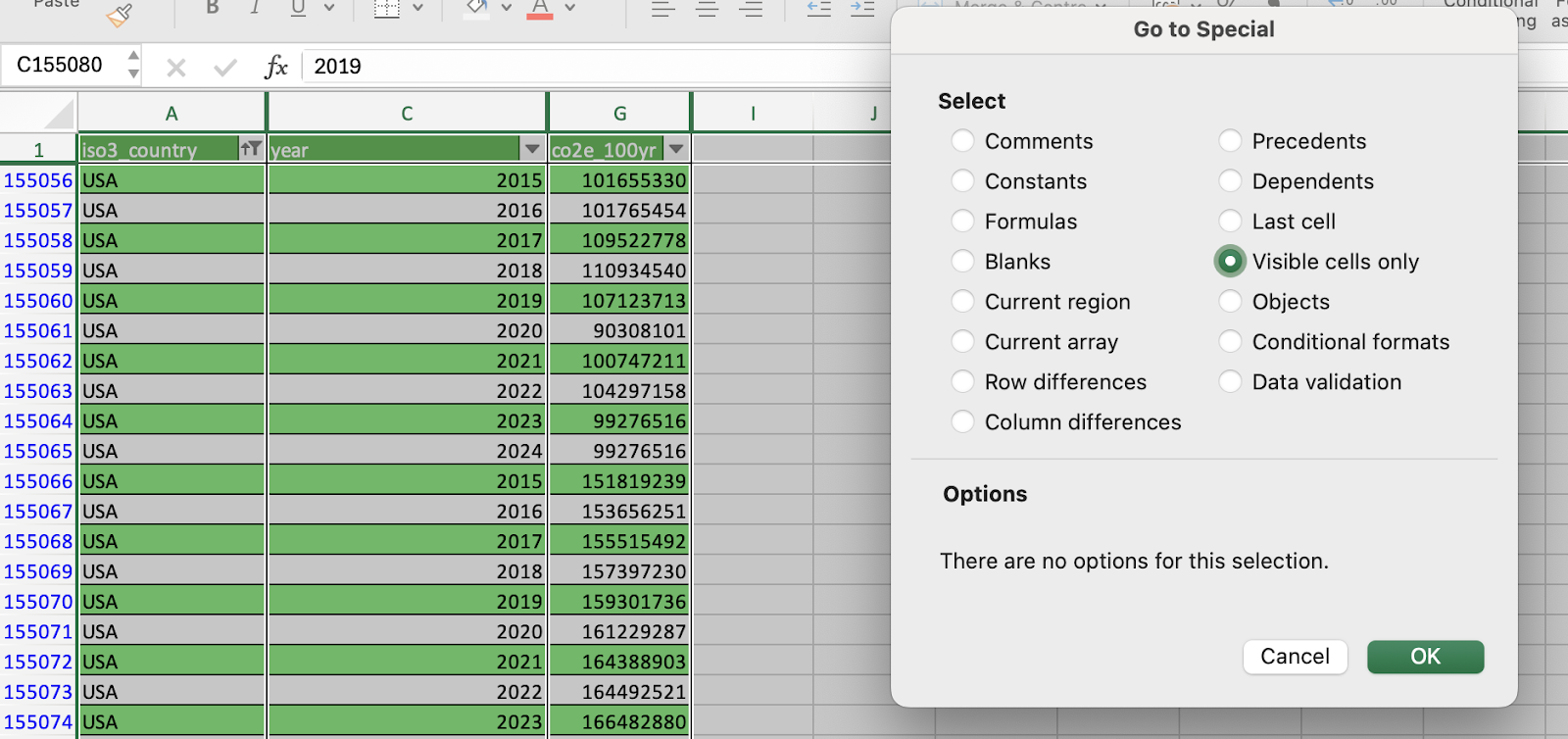
Task: Select the Constants radio button
Action: point(963,181)
